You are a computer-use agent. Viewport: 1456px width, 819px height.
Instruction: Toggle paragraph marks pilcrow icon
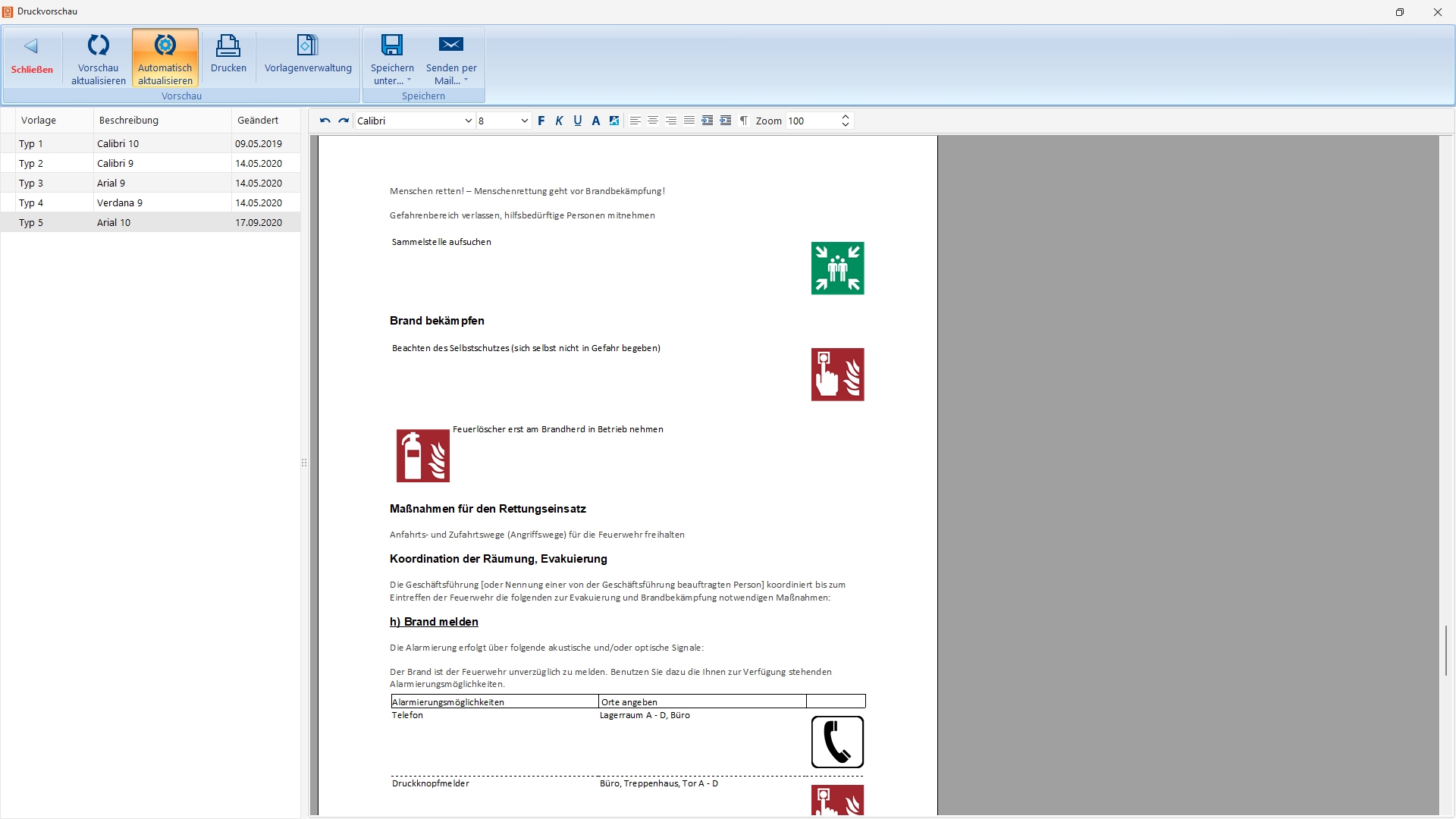pos(744,121)
